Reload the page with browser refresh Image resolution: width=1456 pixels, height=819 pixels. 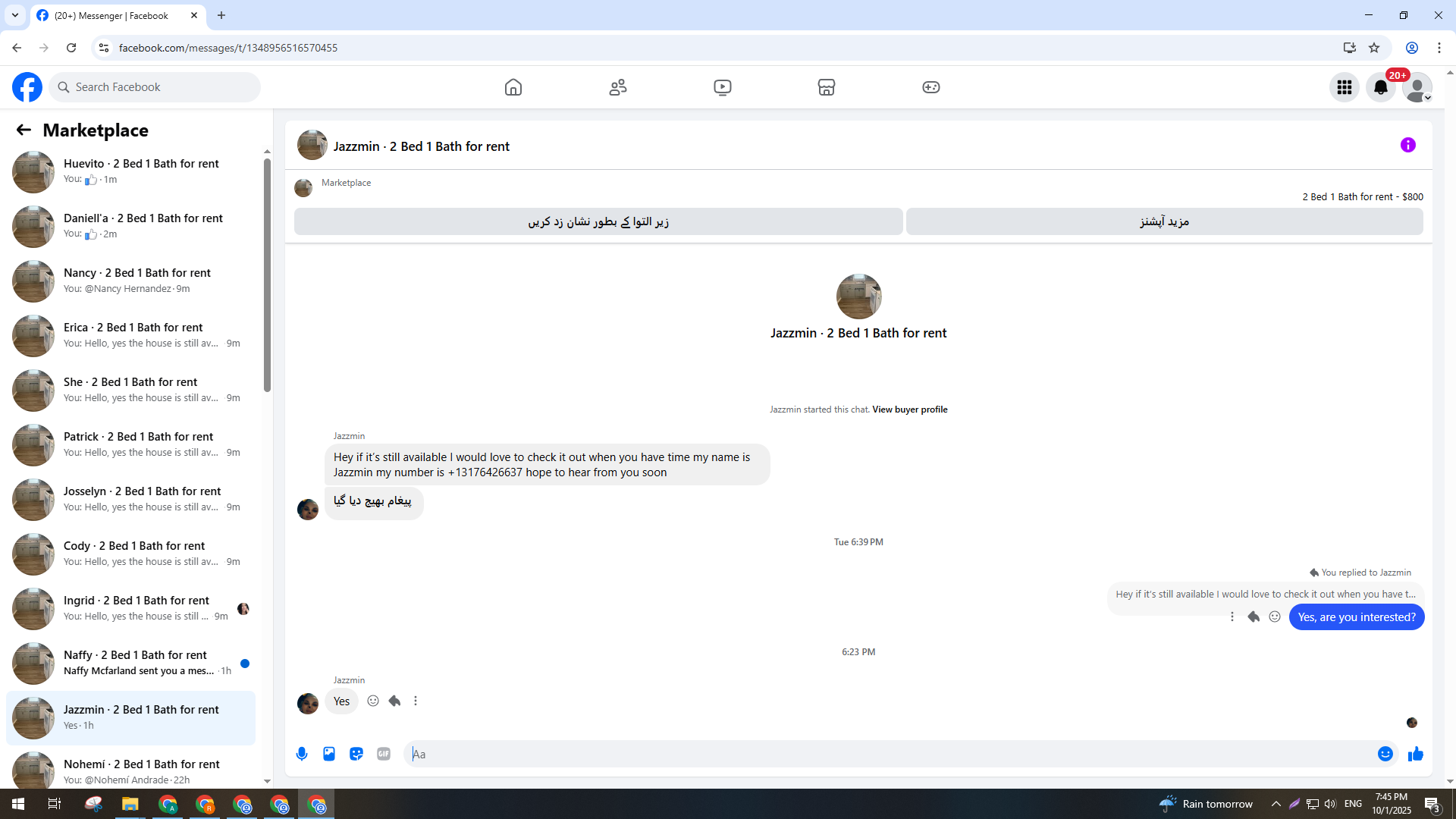coord(71,48)
